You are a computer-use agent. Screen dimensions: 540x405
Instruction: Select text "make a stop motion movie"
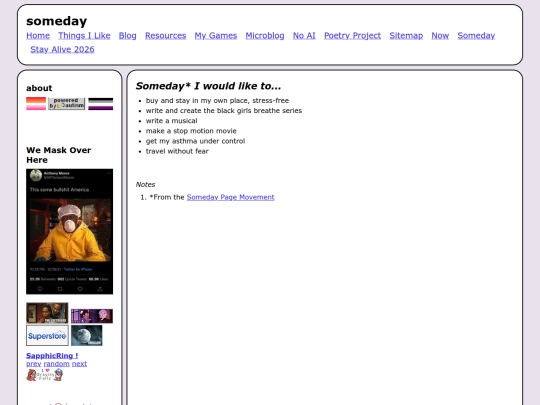point(191,131)
